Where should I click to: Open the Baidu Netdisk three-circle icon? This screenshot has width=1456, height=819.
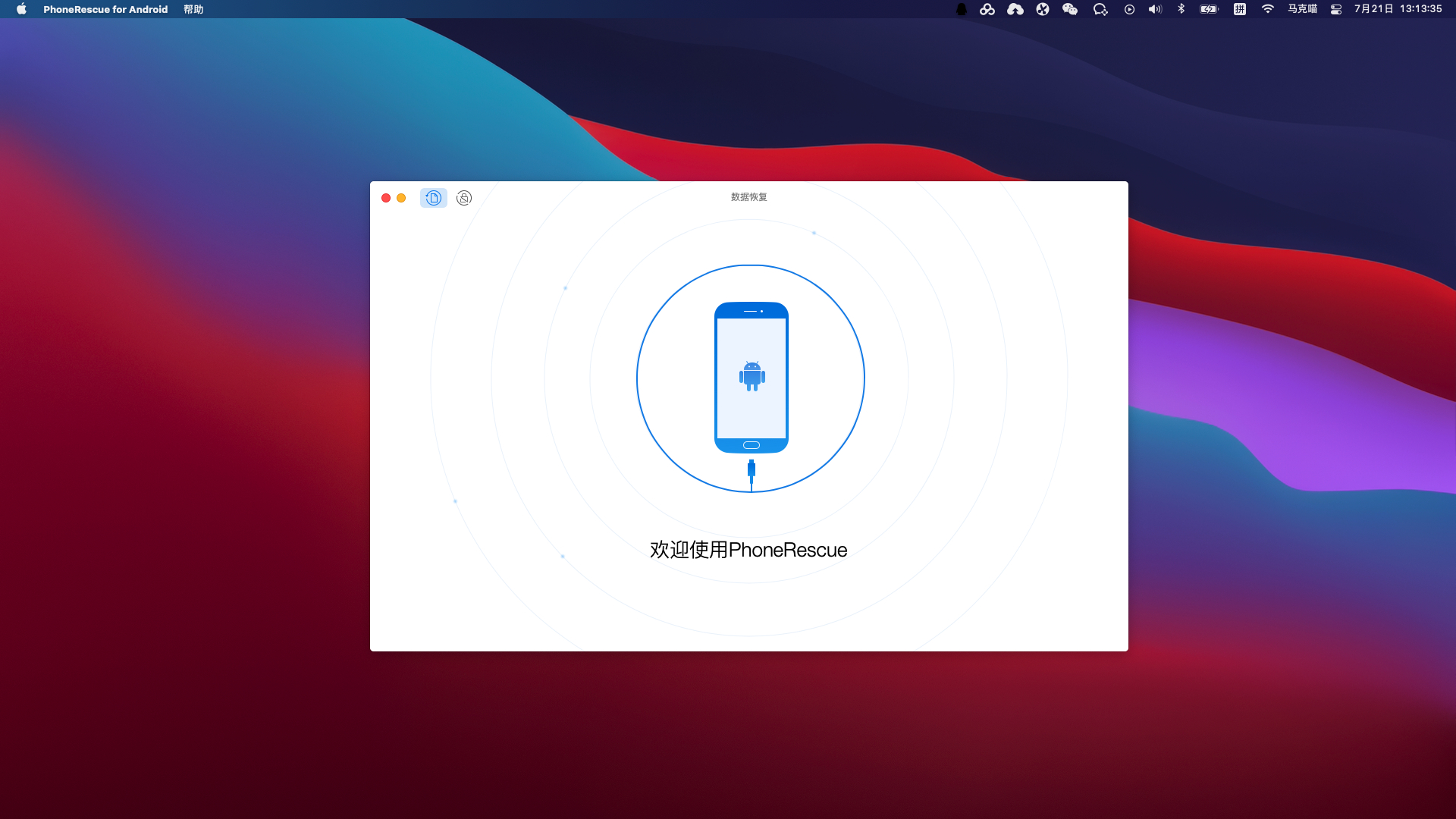(987, 9)
